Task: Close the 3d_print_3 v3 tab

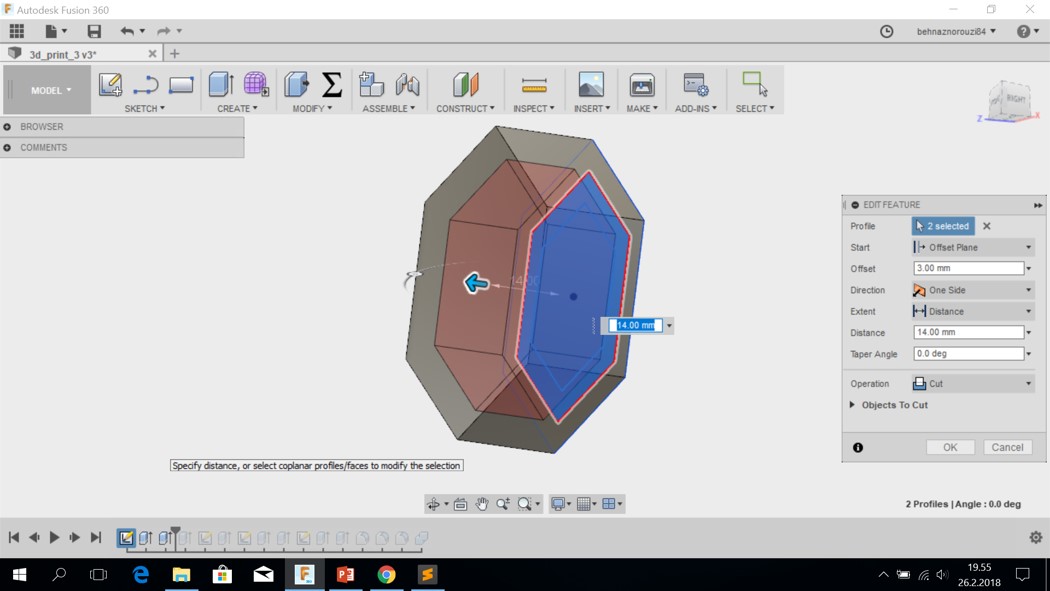Action: (x=152, y=54)
